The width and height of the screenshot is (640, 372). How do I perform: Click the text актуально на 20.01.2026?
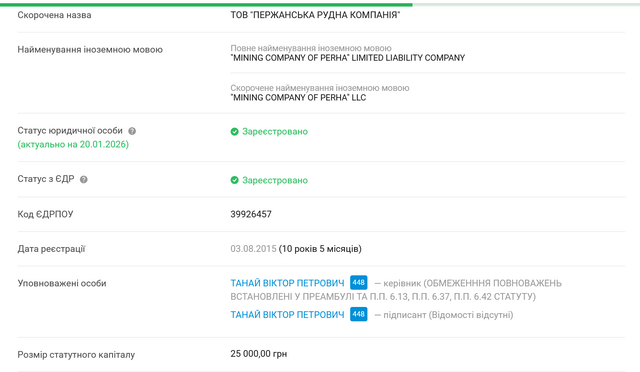tap(73, 144)
